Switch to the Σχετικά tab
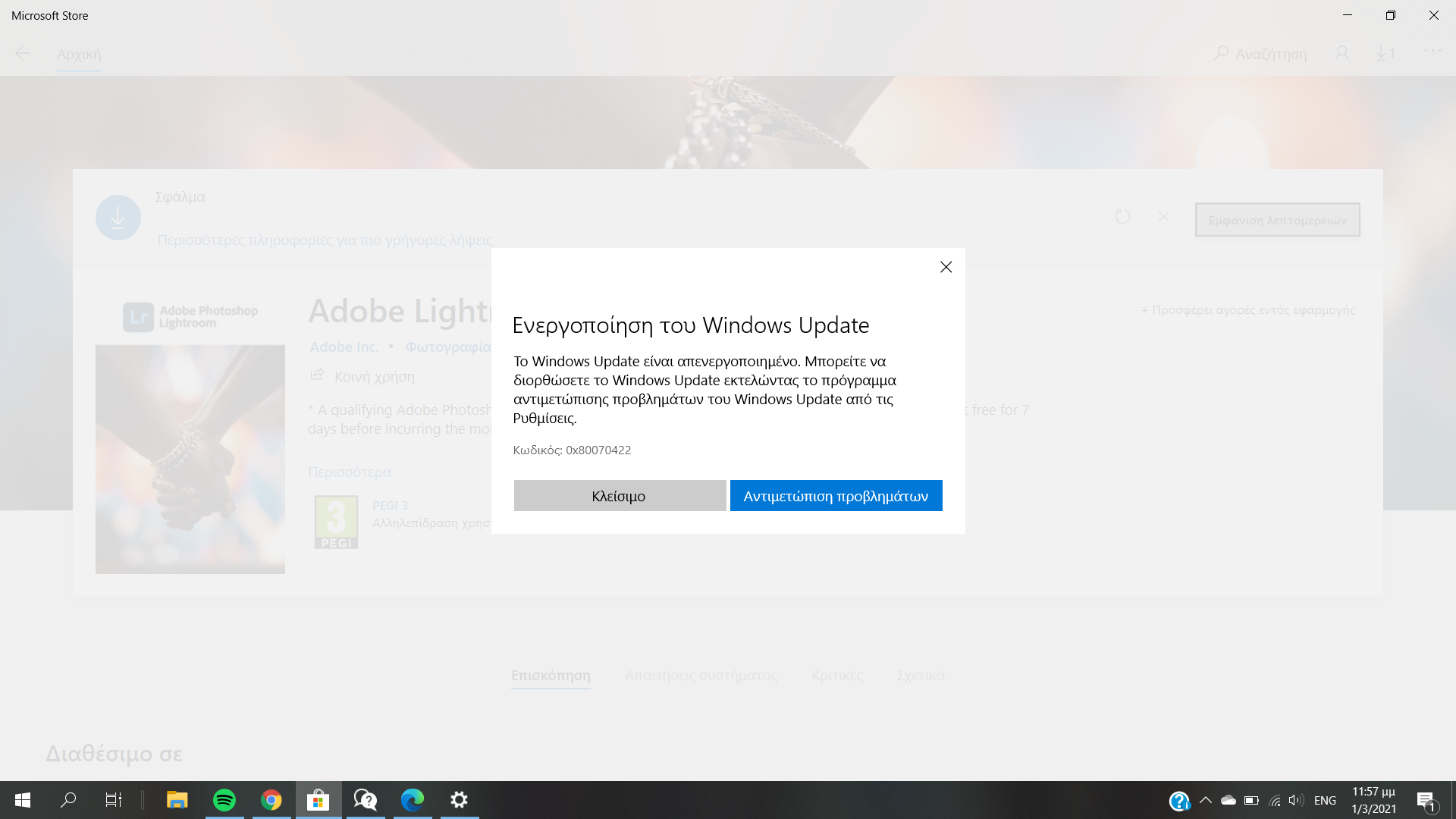This screenshot has width=1456, height=819. pyautogui.click(x=921, y=675)
